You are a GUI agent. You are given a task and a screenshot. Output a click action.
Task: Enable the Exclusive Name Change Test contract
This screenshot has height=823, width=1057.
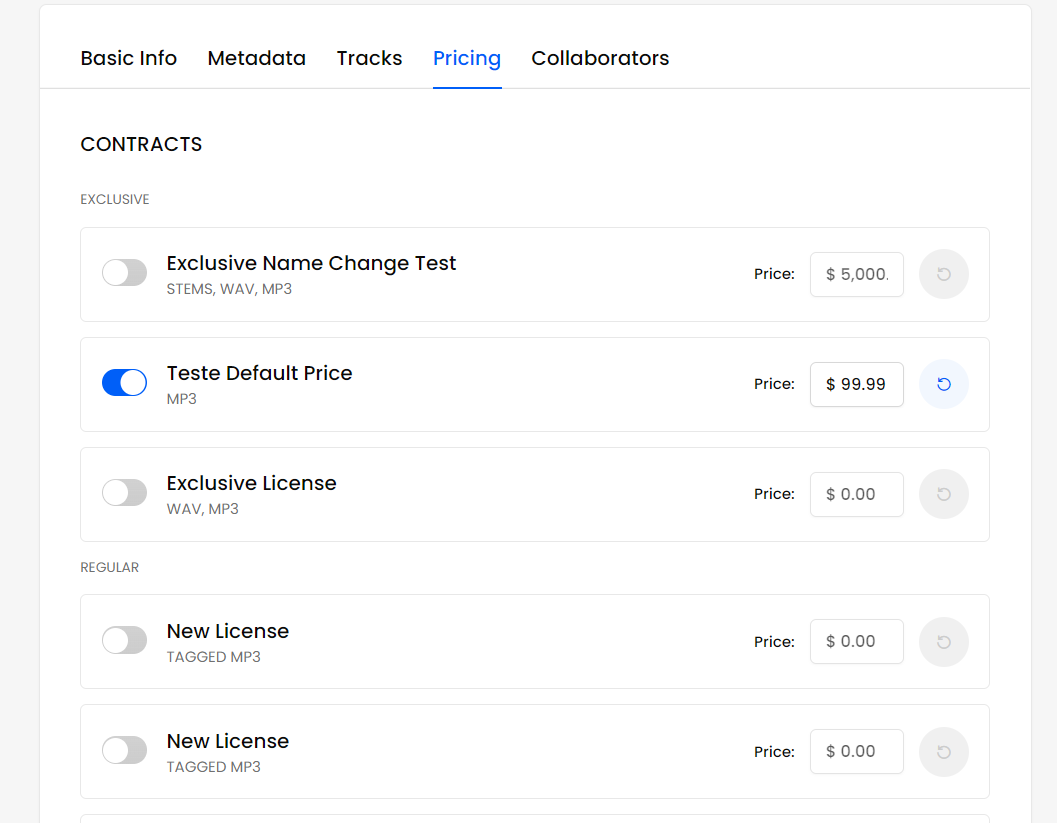(x=124, y=273)
